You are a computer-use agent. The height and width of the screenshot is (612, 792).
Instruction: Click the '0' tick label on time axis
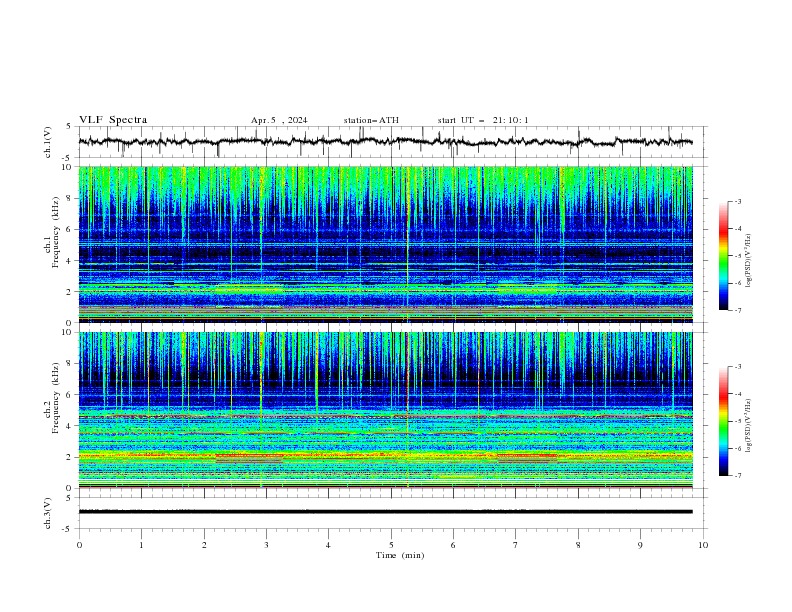coord(79,545)
